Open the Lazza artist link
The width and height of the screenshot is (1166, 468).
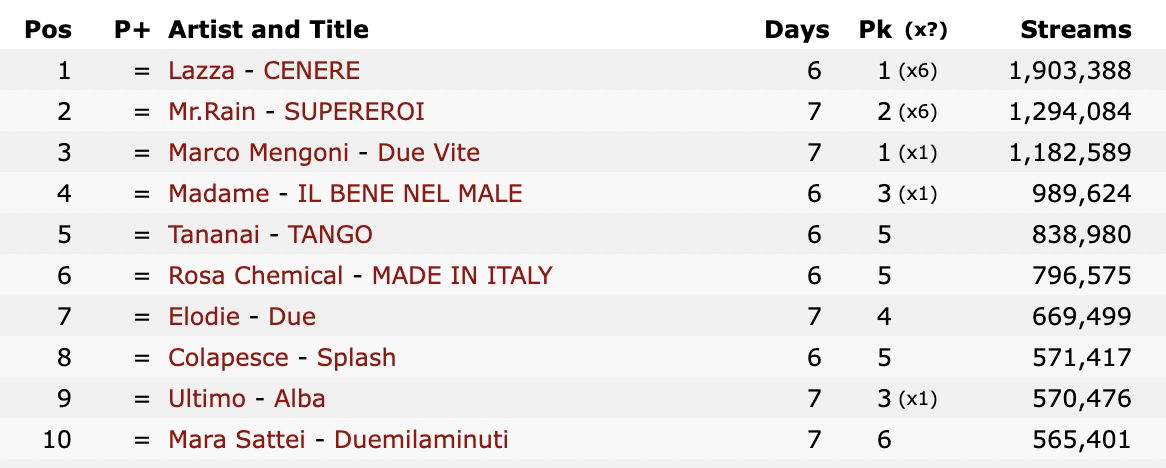(202, 71)
